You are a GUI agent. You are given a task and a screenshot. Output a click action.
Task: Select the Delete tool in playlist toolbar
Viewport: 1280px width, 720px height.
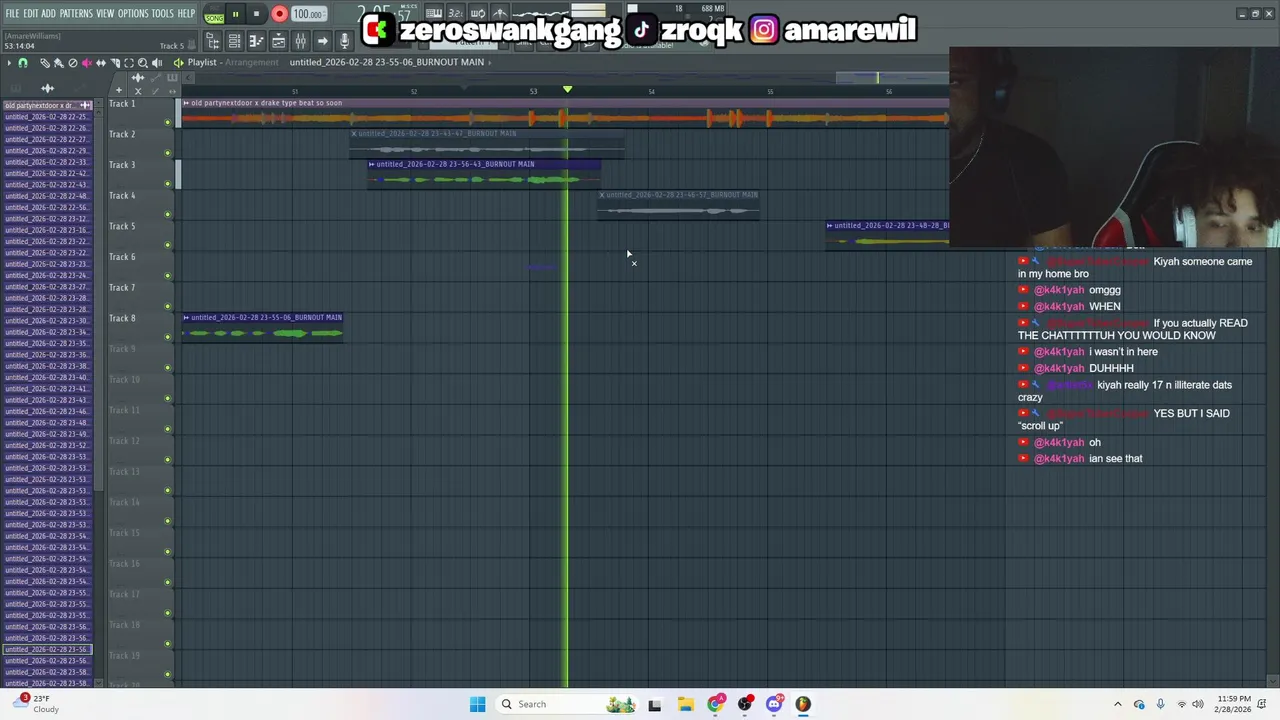[x=73, y=63]
